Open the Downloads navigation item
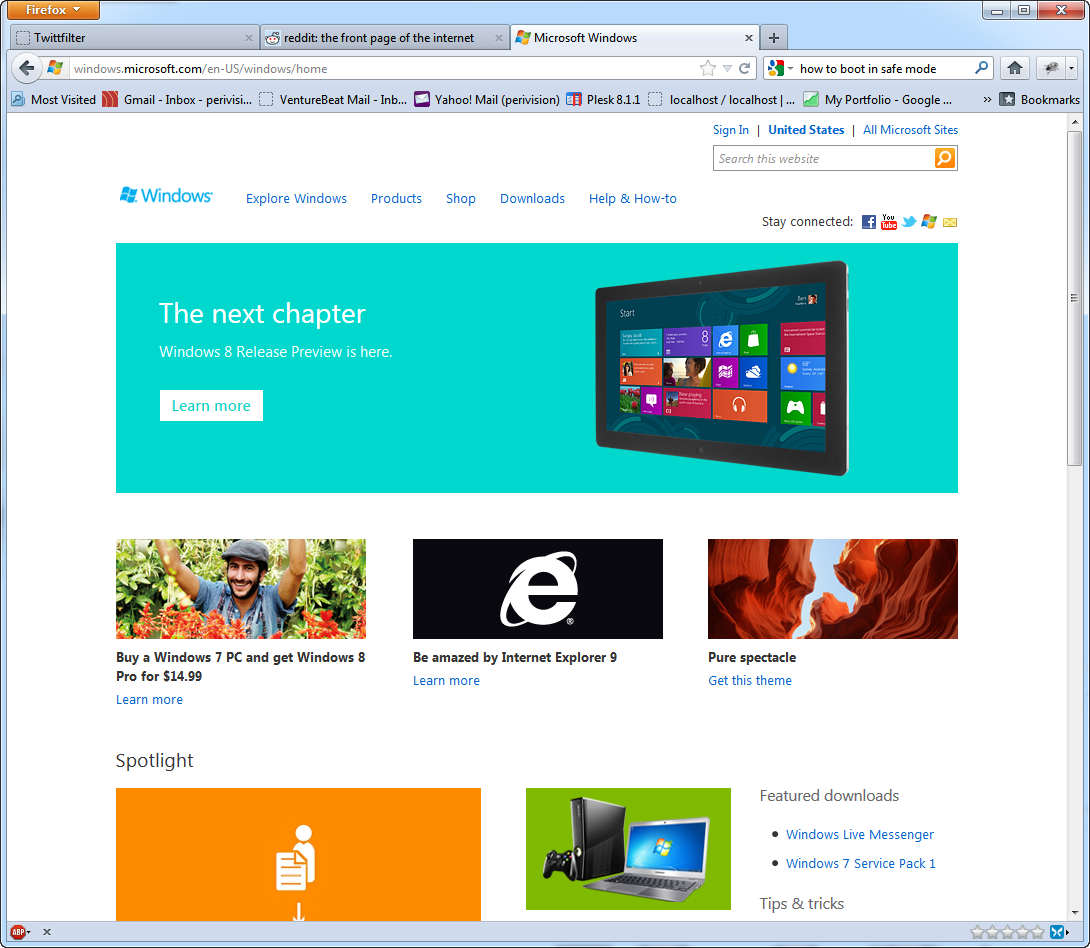 (x=532, y=198)
